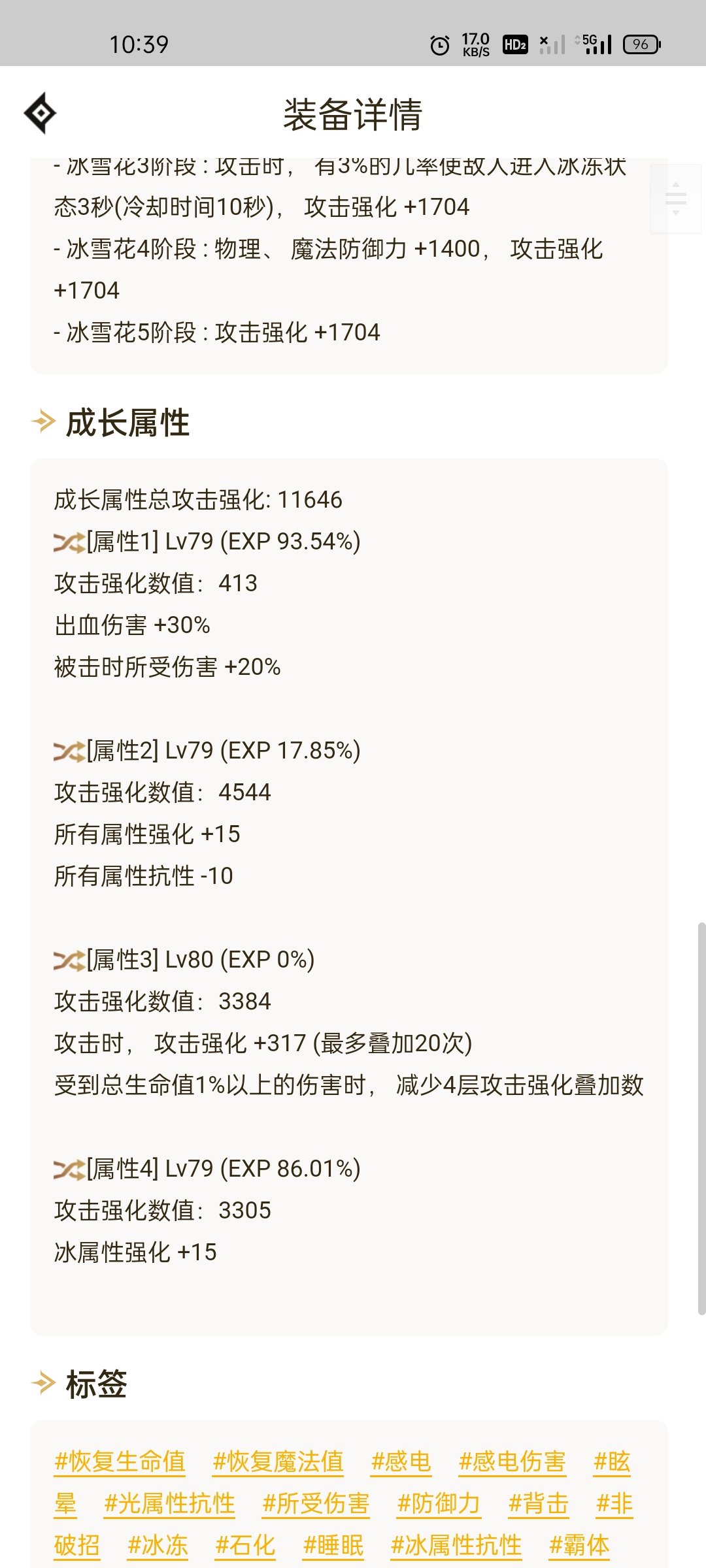Tap the arrow icon beside 标签
This screenshot has height=1568, width=706.
coord(43,1383)
